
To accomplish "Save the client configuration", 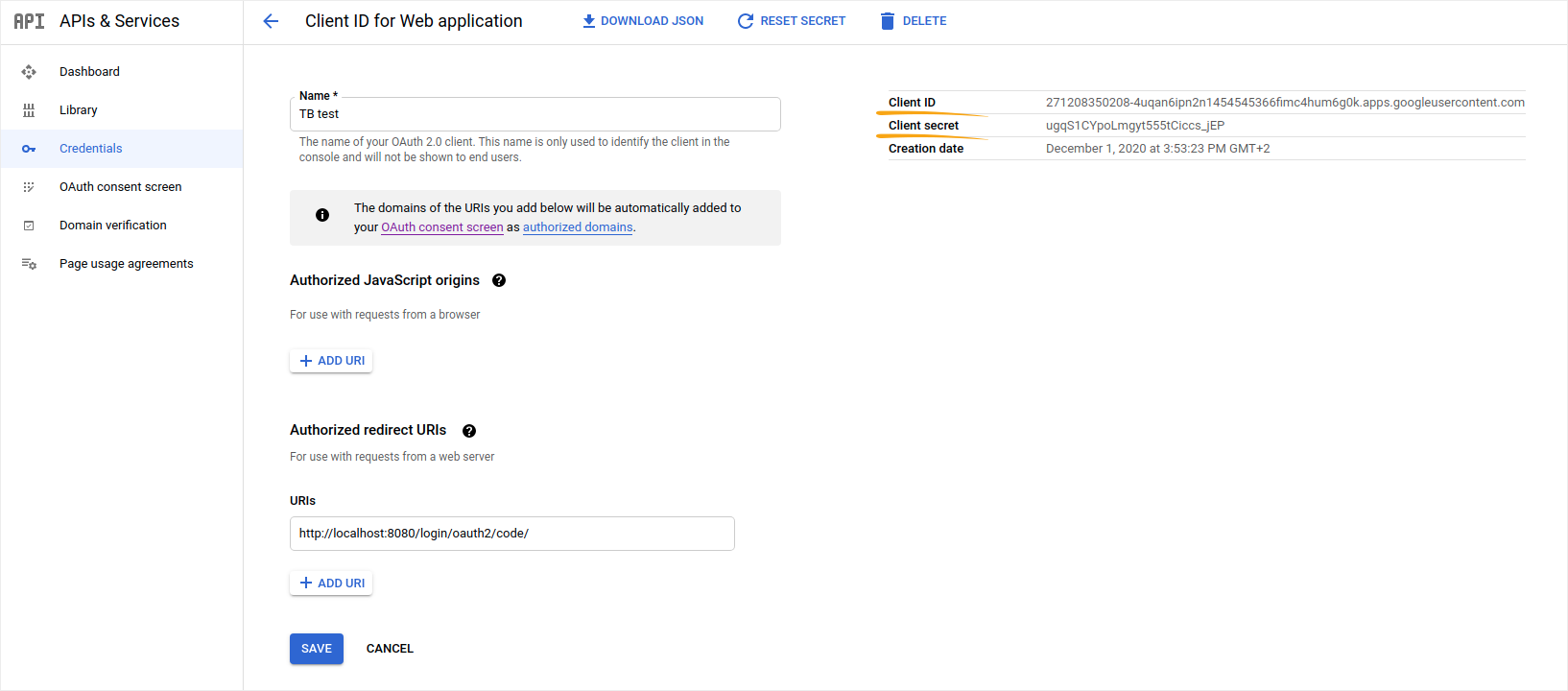I will click(317, 649).
